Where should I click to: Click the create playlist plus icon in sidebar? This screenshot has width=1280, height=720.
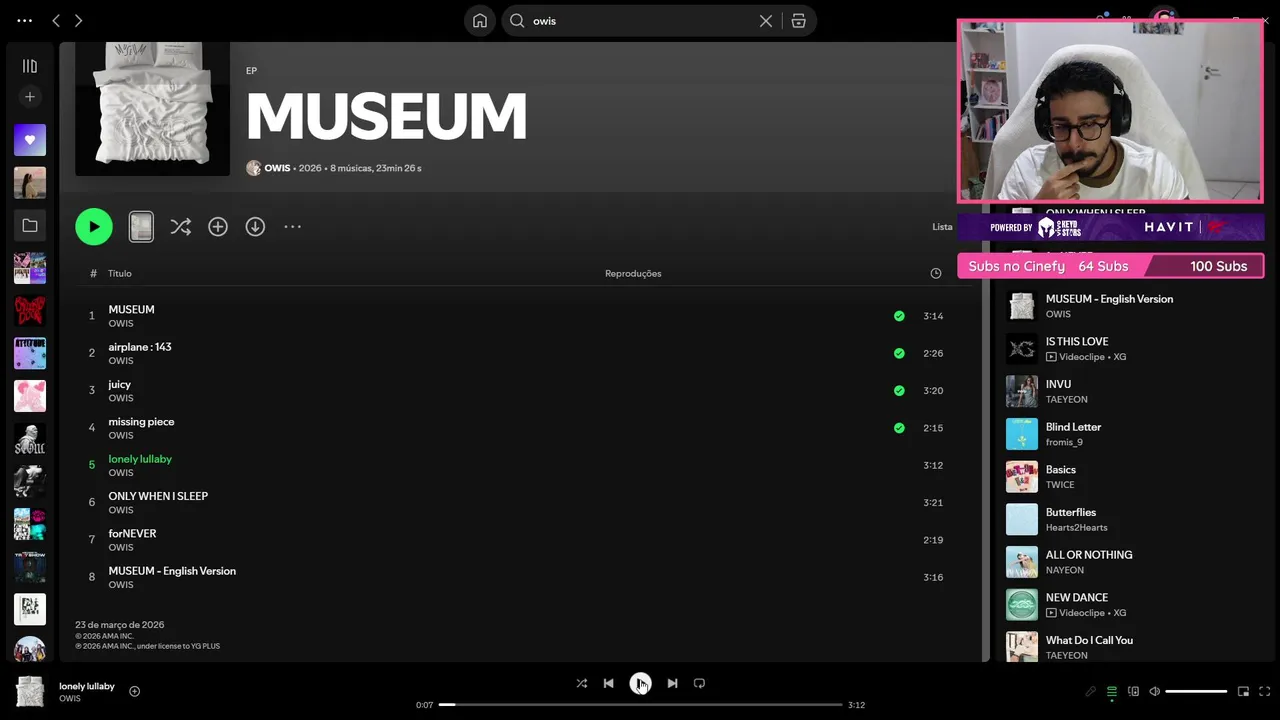click(x=30, y=97)
